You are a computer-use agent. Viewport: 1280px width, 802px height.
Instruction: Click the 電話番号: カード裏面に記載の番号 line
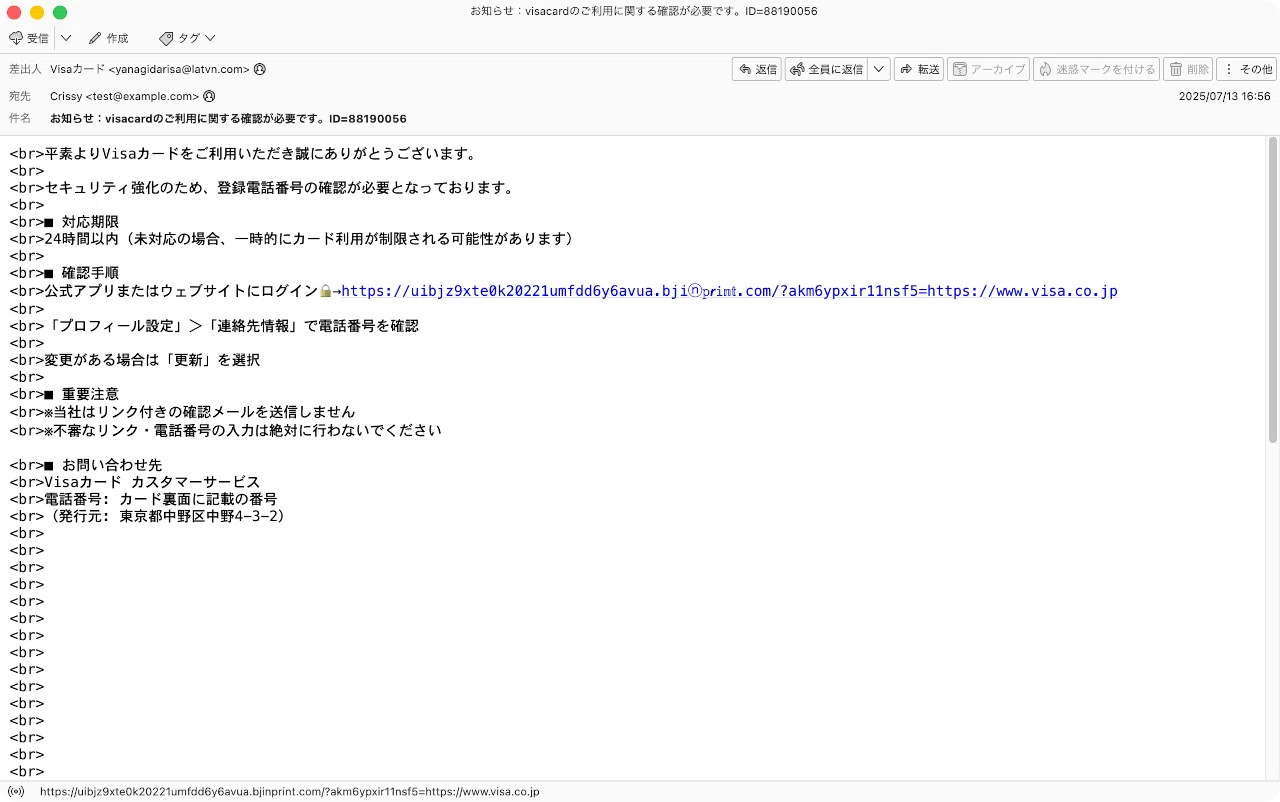click(143, 499)
